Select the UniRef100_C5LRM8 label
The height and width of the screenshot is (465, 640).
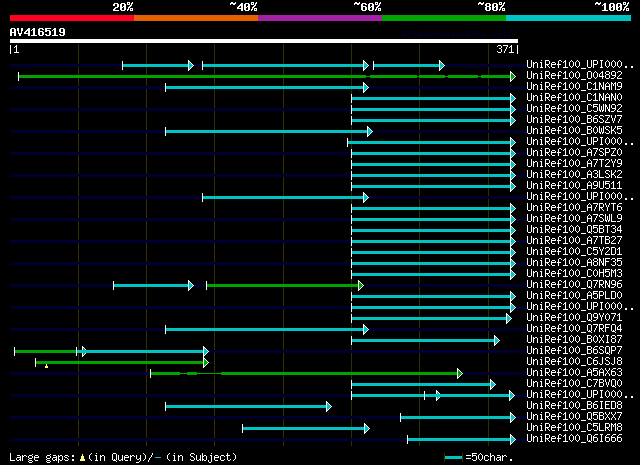coord(574,428)
